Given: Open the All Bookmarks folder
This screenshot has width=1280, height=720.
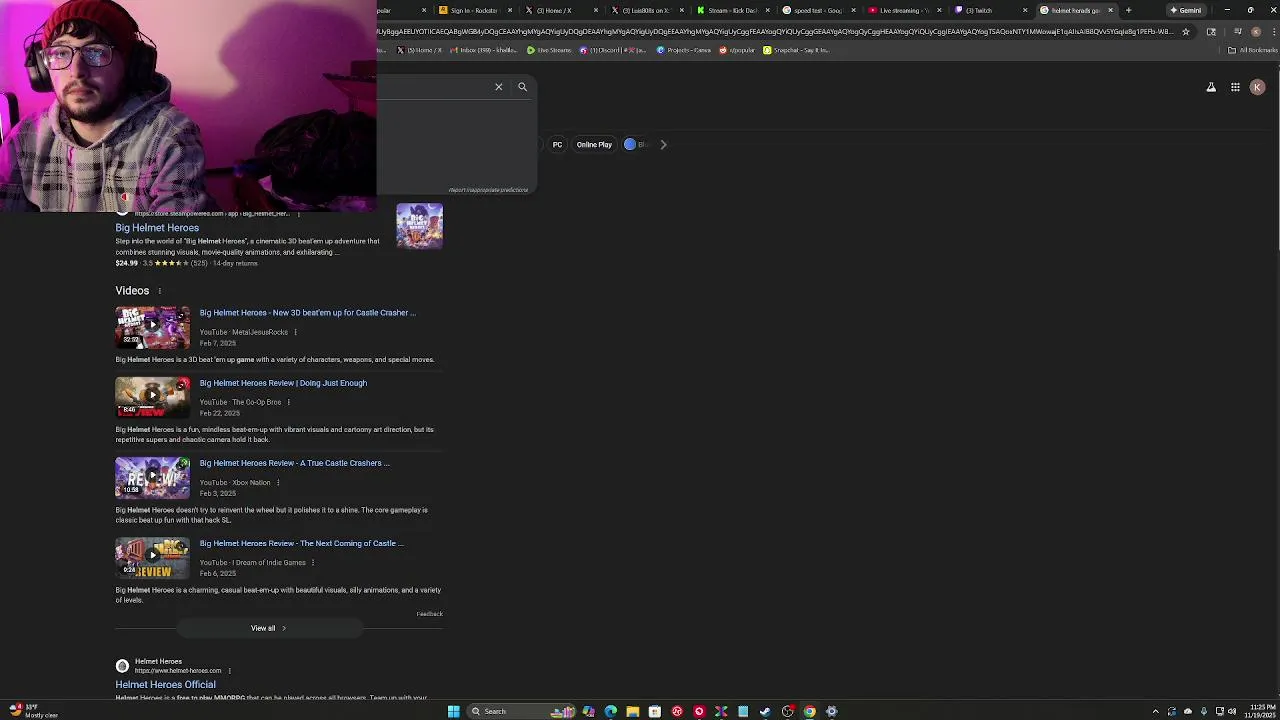Looking at the screenshot, I should pyautogui.click(x=1254, y=50).
